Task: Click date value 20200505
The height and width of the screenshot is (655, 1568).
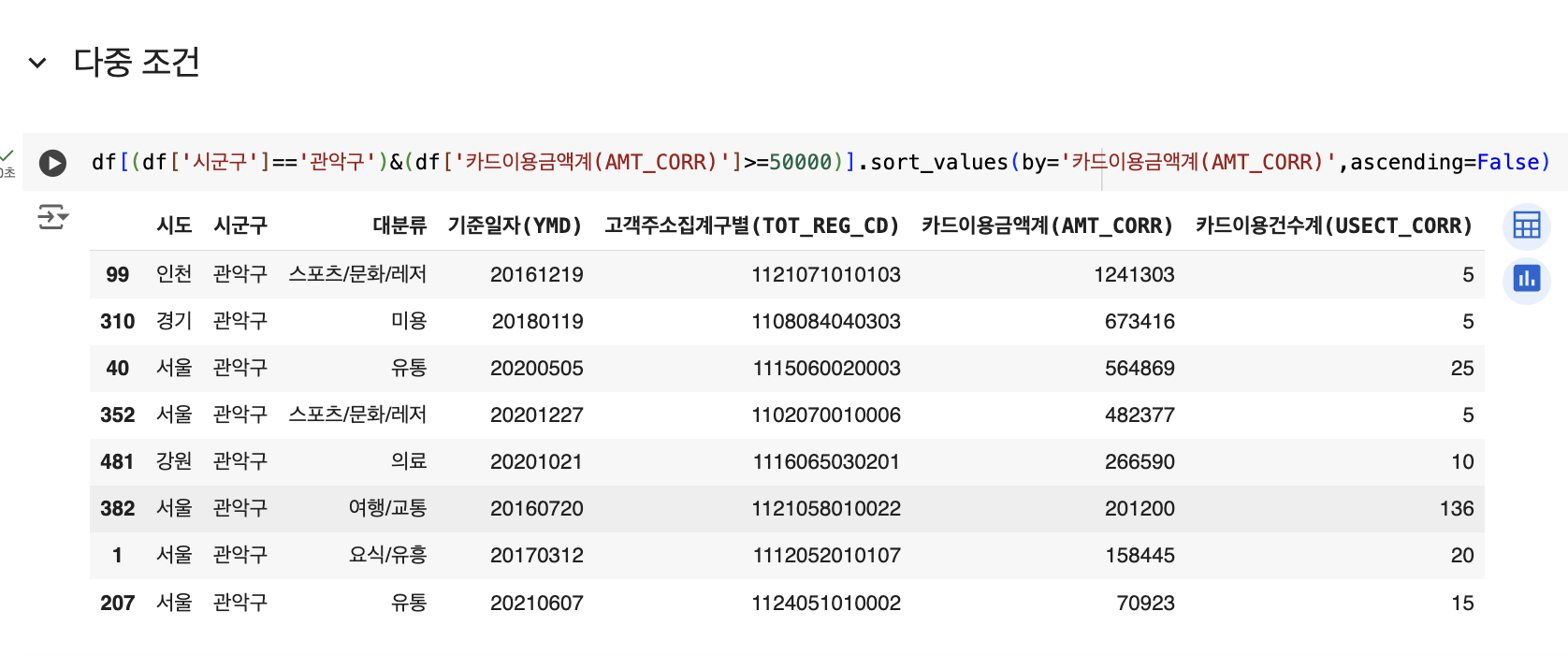Action: [x=537, y=368]
